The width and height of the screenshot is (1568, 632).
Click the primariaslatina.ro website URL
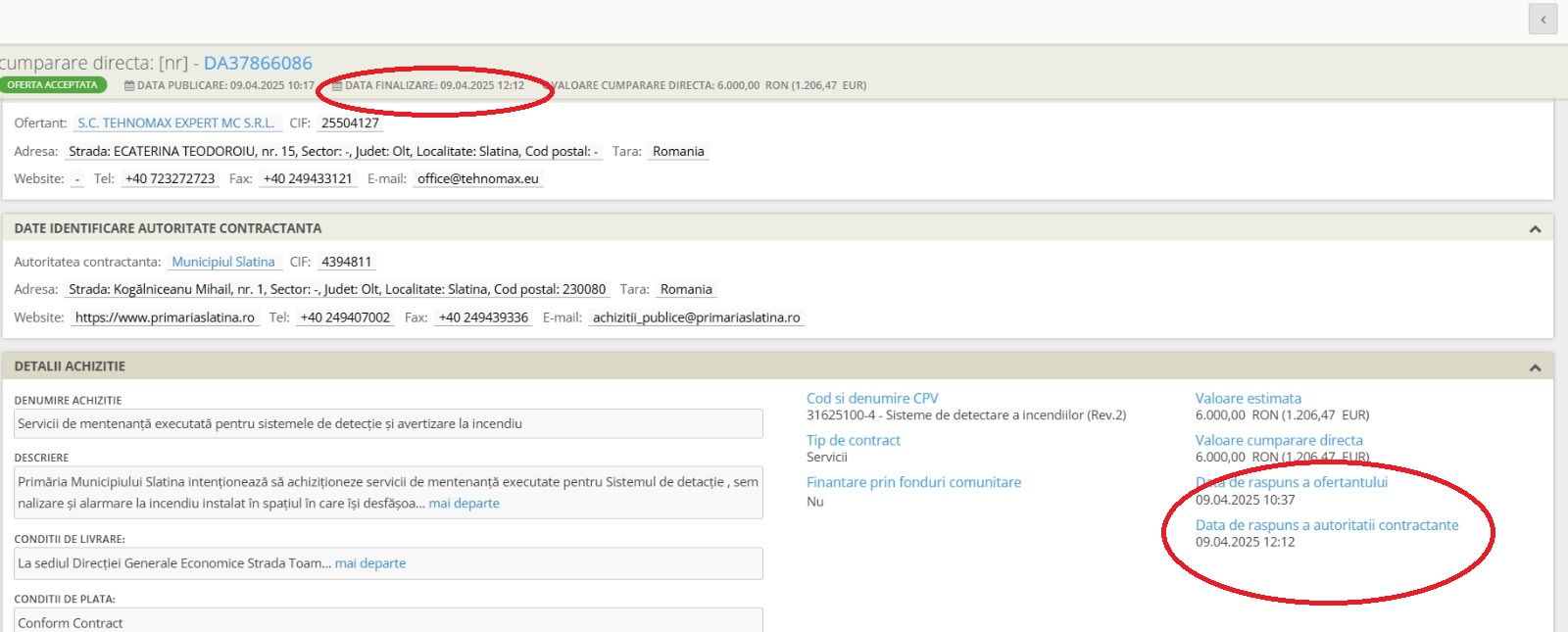click(x=165, y=318)
